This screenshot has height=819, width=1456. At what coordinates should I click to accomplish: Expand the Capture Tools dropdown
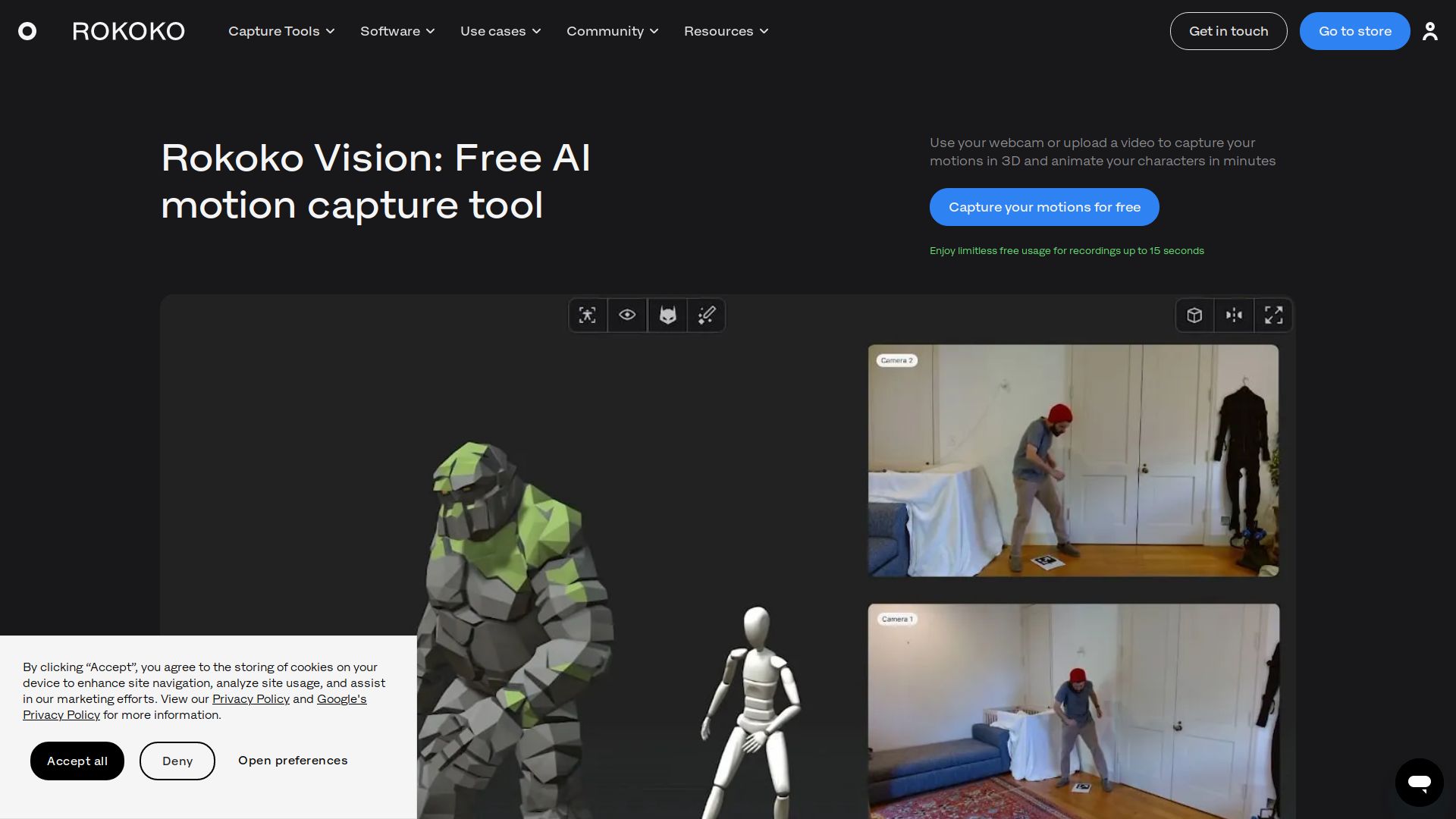click(281, 31)
